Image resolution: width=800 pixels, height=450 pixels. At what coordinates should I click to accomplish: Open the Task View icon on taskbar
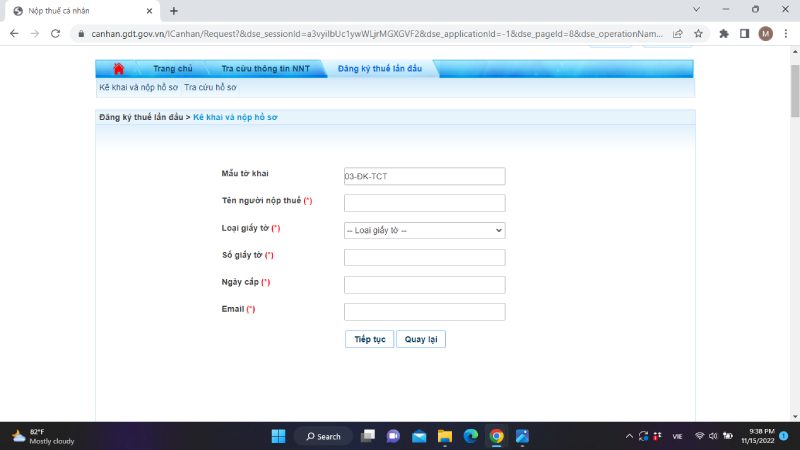pos(368,436)
